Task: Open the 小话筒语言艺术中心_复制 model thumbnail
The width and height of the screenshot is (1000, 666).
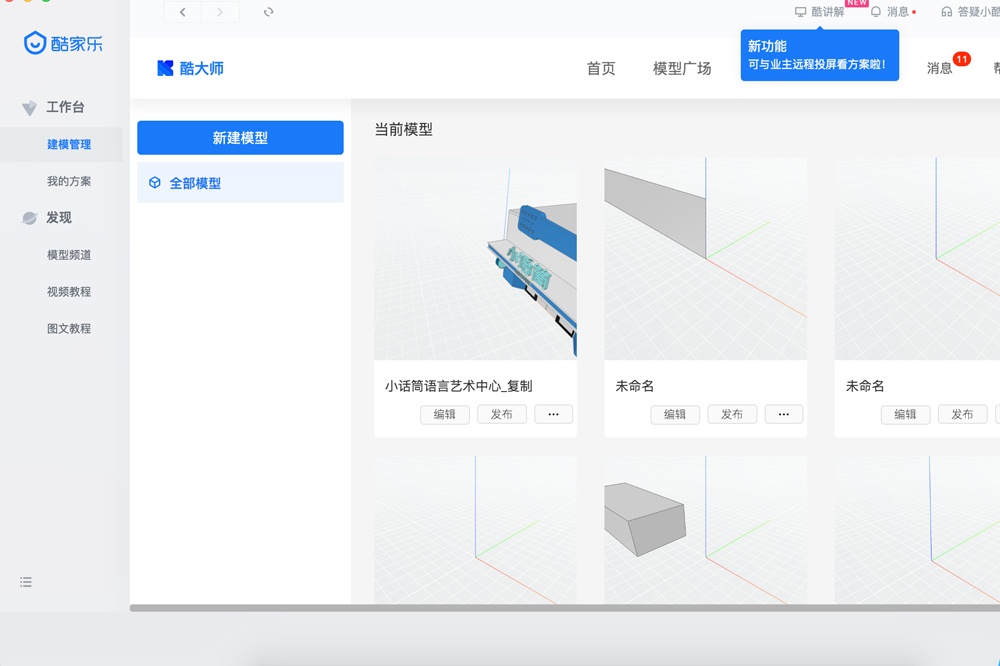Action: pos(475,258)
